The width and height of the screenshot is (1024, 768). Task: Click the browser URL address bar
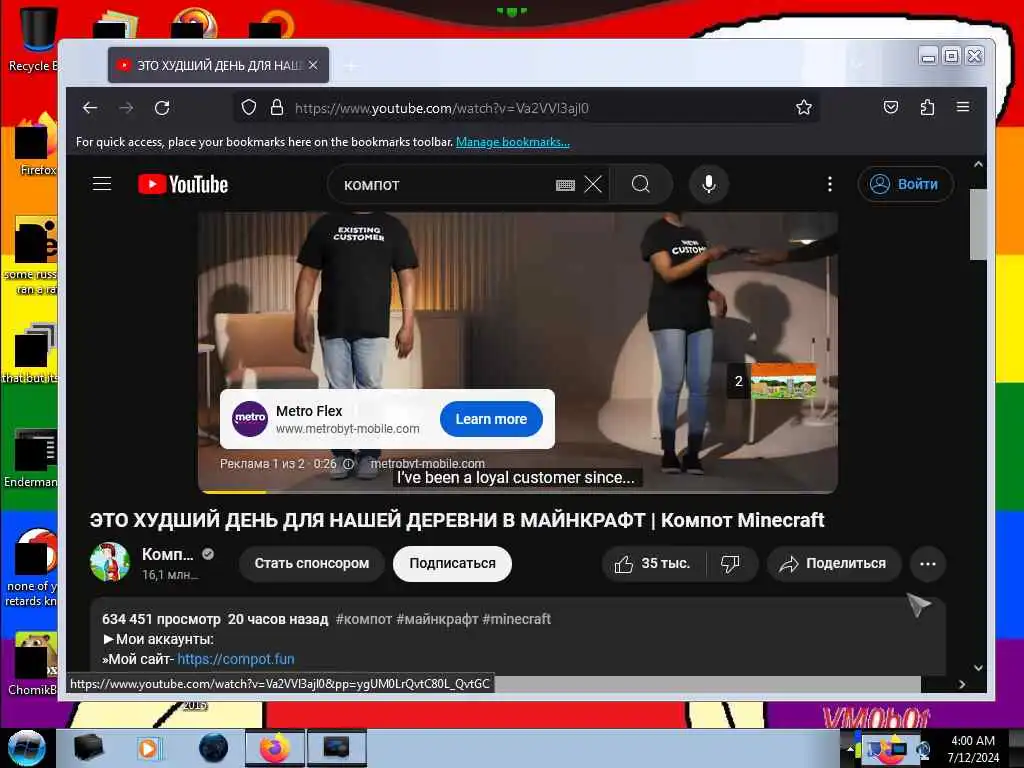[526, 108]
